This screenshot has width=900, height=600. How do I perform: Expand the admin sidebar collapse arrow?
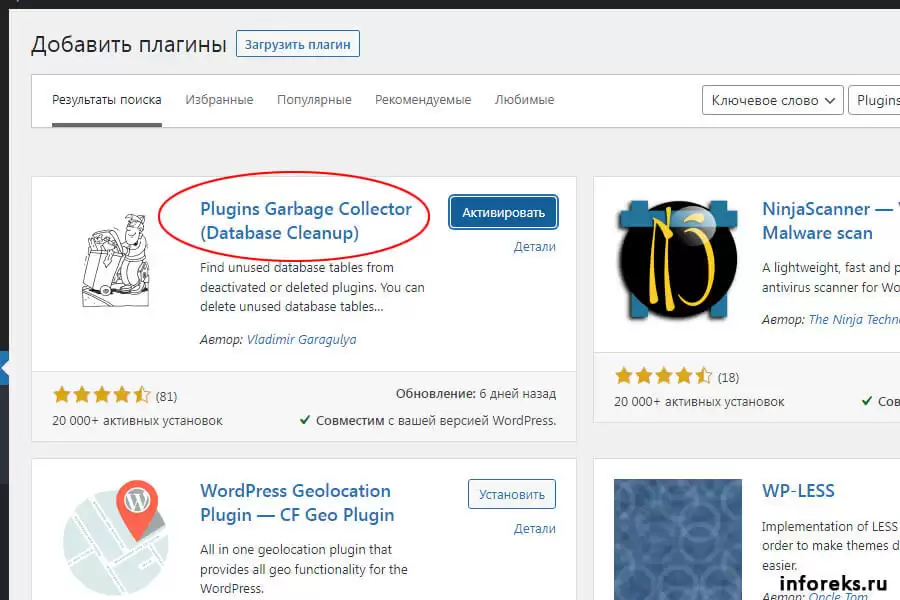click(x=4, y=369)
